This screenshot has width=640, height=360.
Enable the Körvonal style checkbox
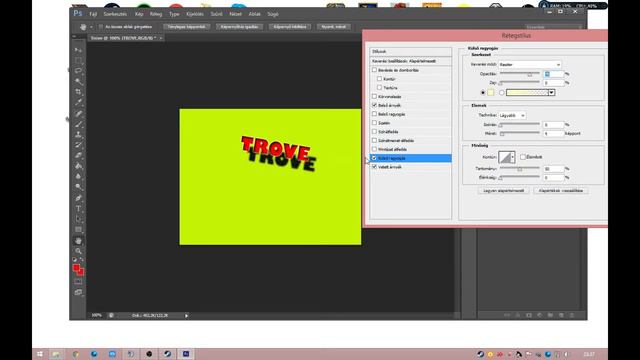(374, 97)
